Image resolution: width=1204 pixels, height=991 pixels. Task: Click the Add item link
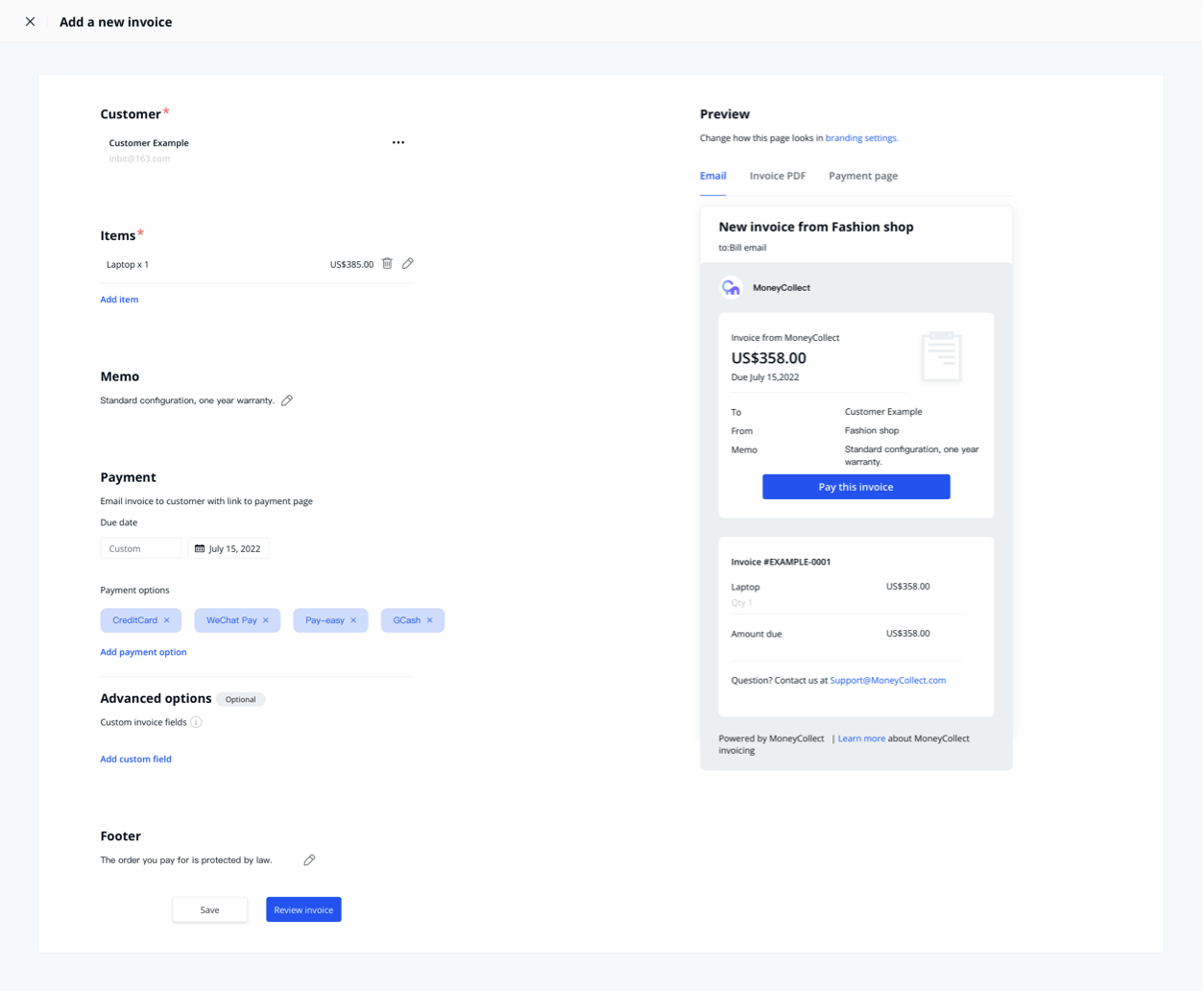coord(119,300)
